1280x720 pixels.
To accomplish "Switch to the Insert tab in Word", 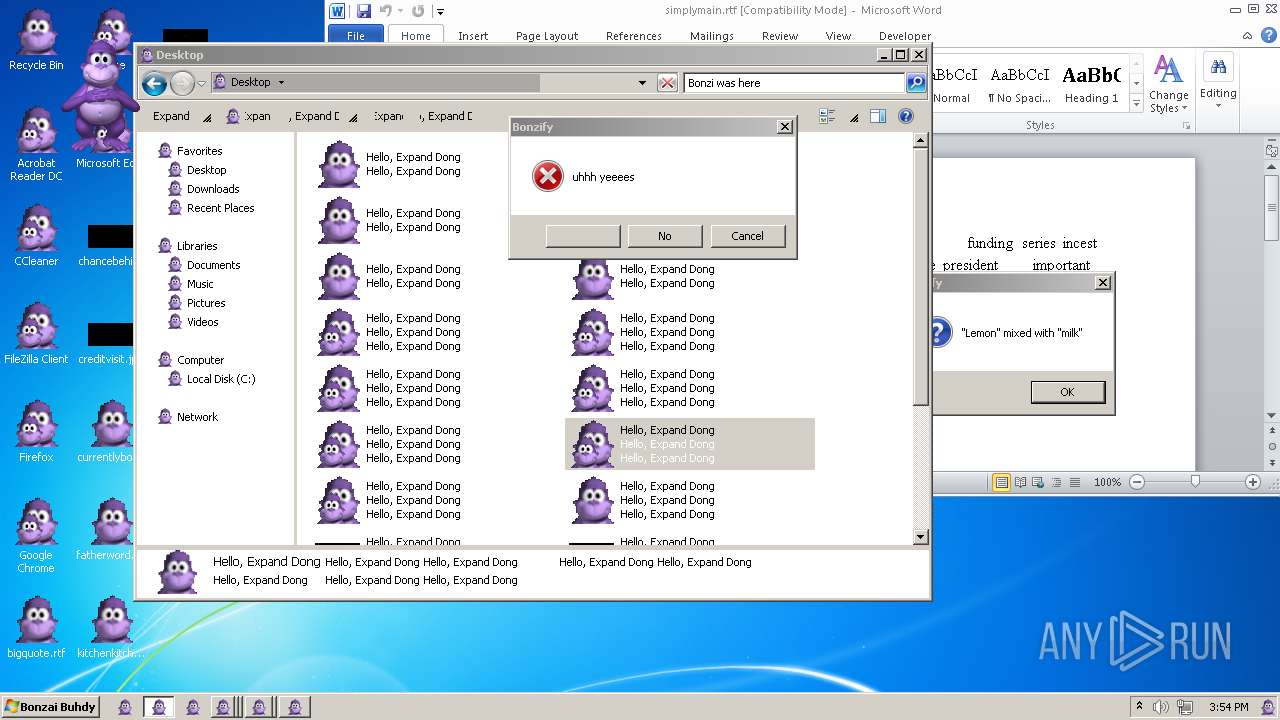I will (473, 35).
